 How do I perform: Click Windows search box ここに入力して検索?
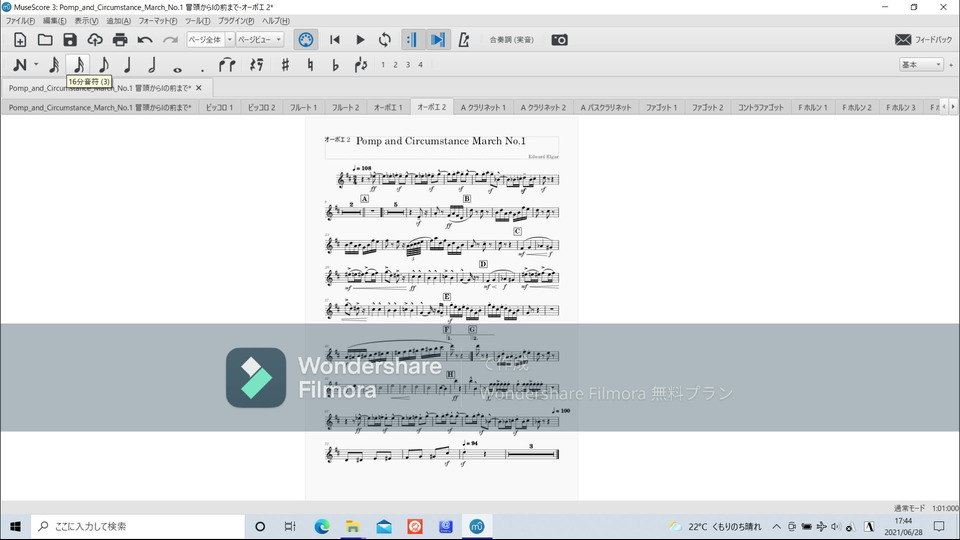138,527
